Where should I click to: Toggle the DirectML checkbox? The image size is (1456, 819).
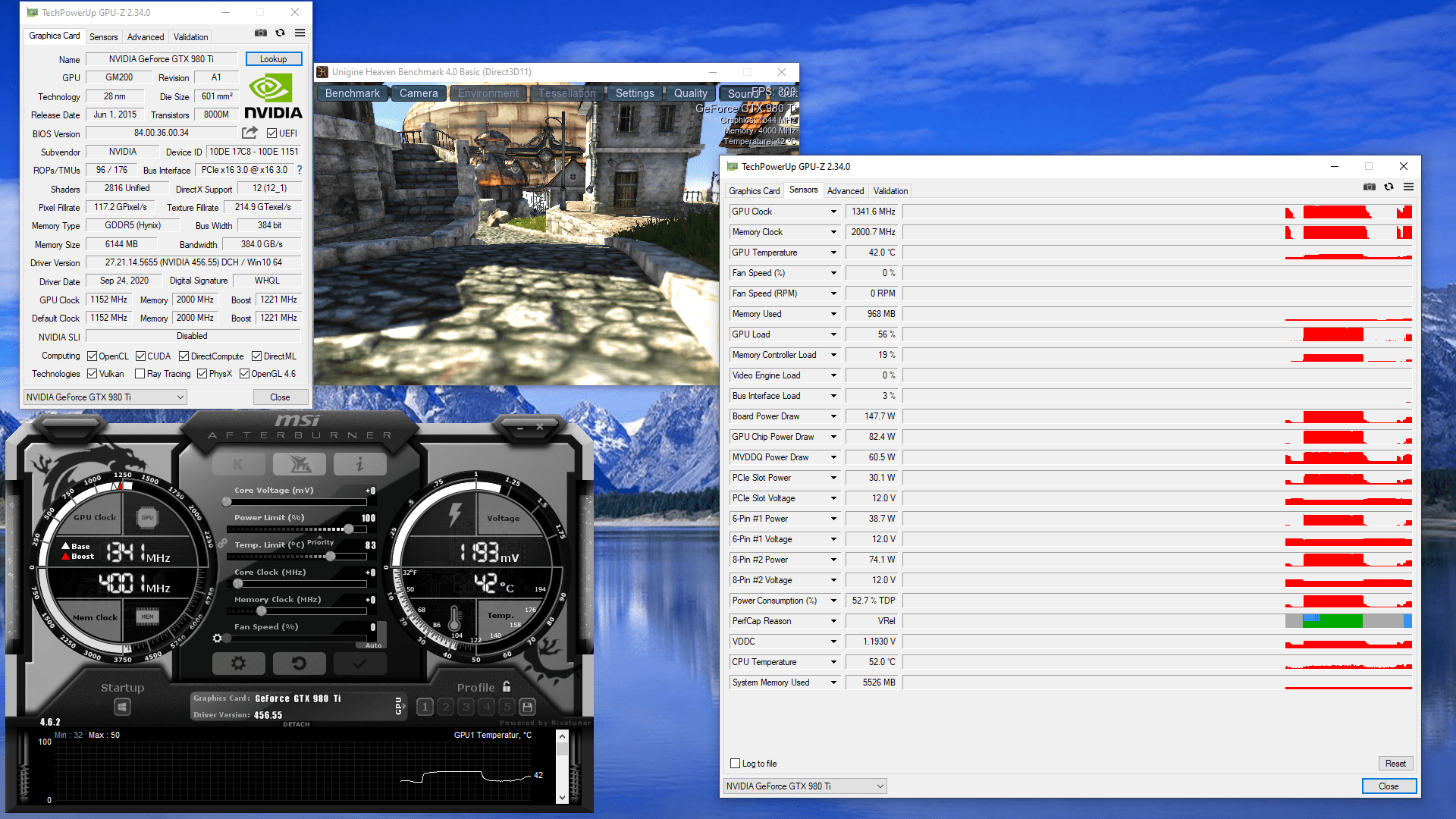[x=256, y=356]
